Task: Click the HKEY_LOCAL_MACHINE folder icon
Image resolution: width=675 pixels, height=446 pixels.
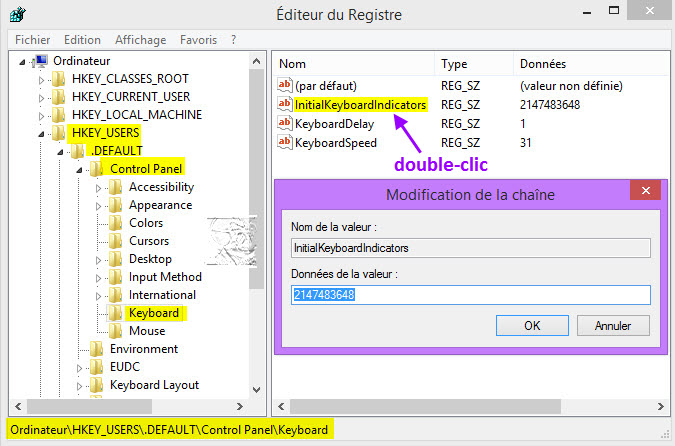Action: pyautogui.click(x=58, y=115)
